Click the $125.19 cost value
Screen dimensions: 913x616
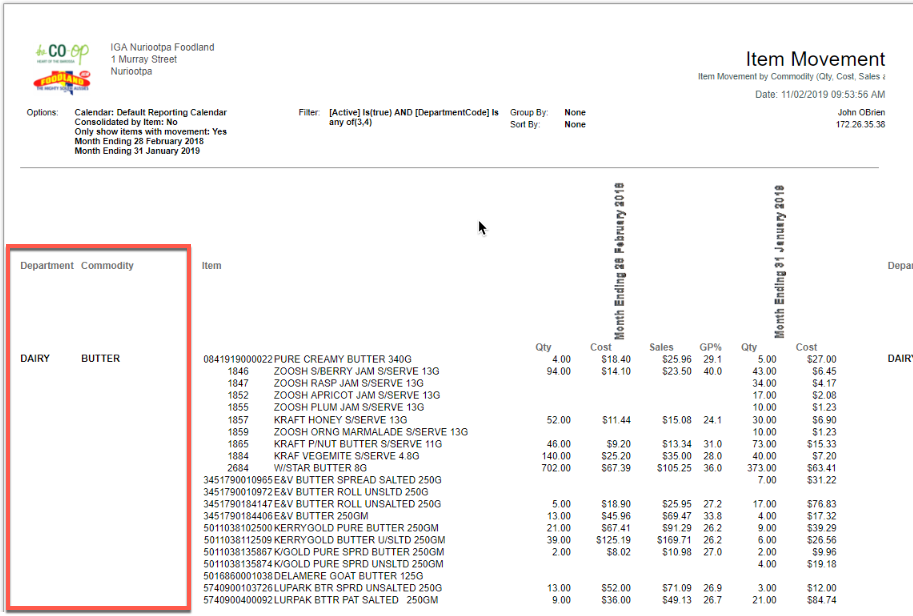click(x=613, y=540)
